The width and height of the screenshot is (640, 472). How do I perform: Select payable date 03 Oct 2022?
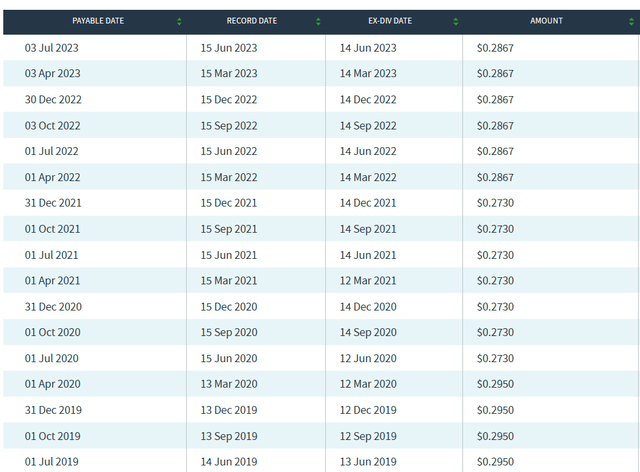[x=52, y=125]
